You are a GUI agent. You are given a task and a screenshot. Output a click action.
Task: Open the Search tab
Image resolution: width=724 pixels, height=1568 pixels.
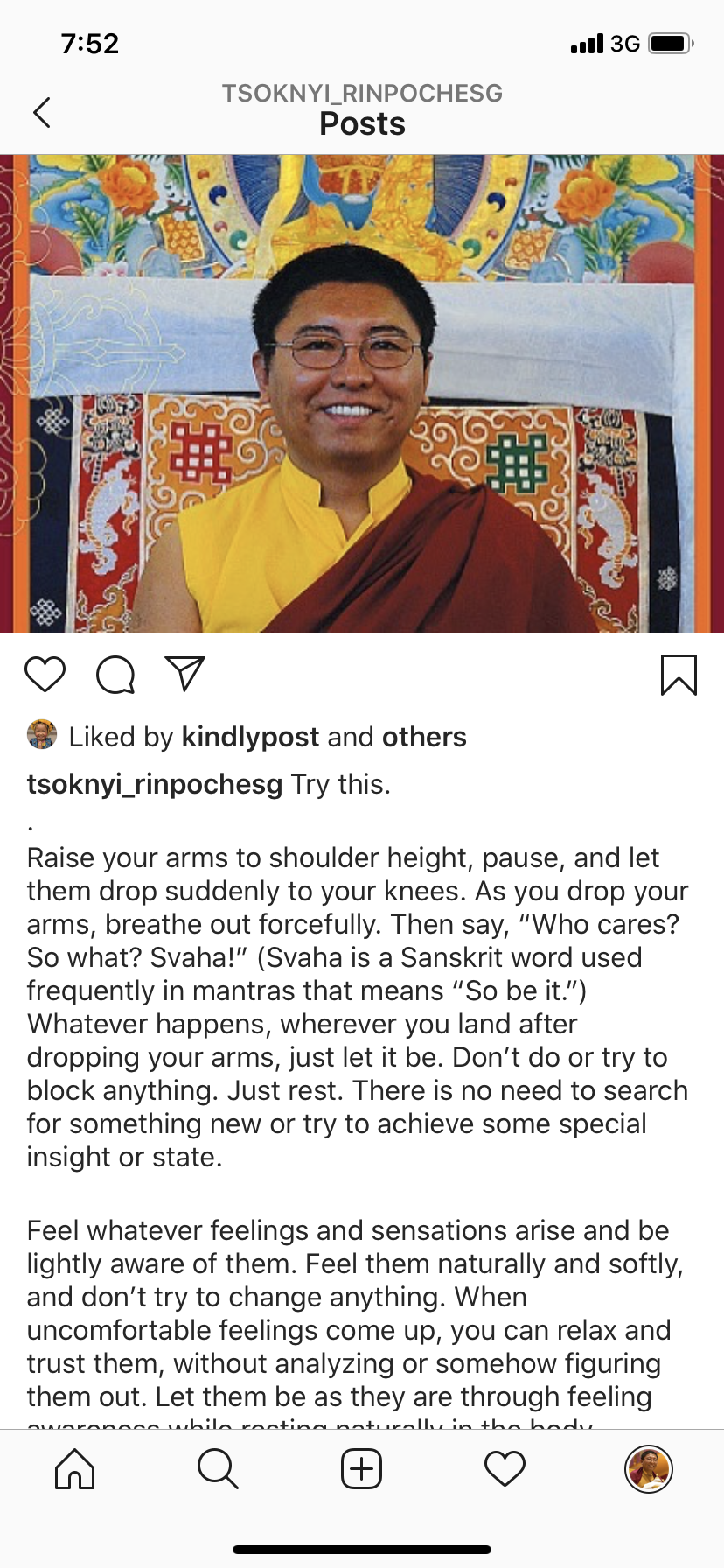click(x=218, y=1468)
